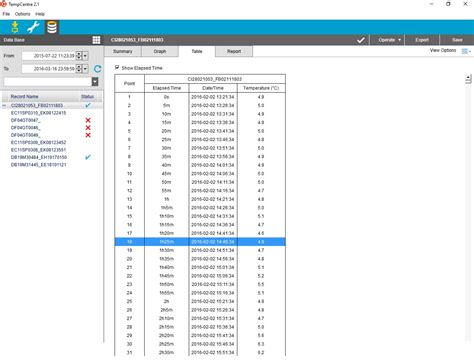Collapse the first record tree expander
The height and width of the screenshot is (363, 474).
[x=4, y=105]
